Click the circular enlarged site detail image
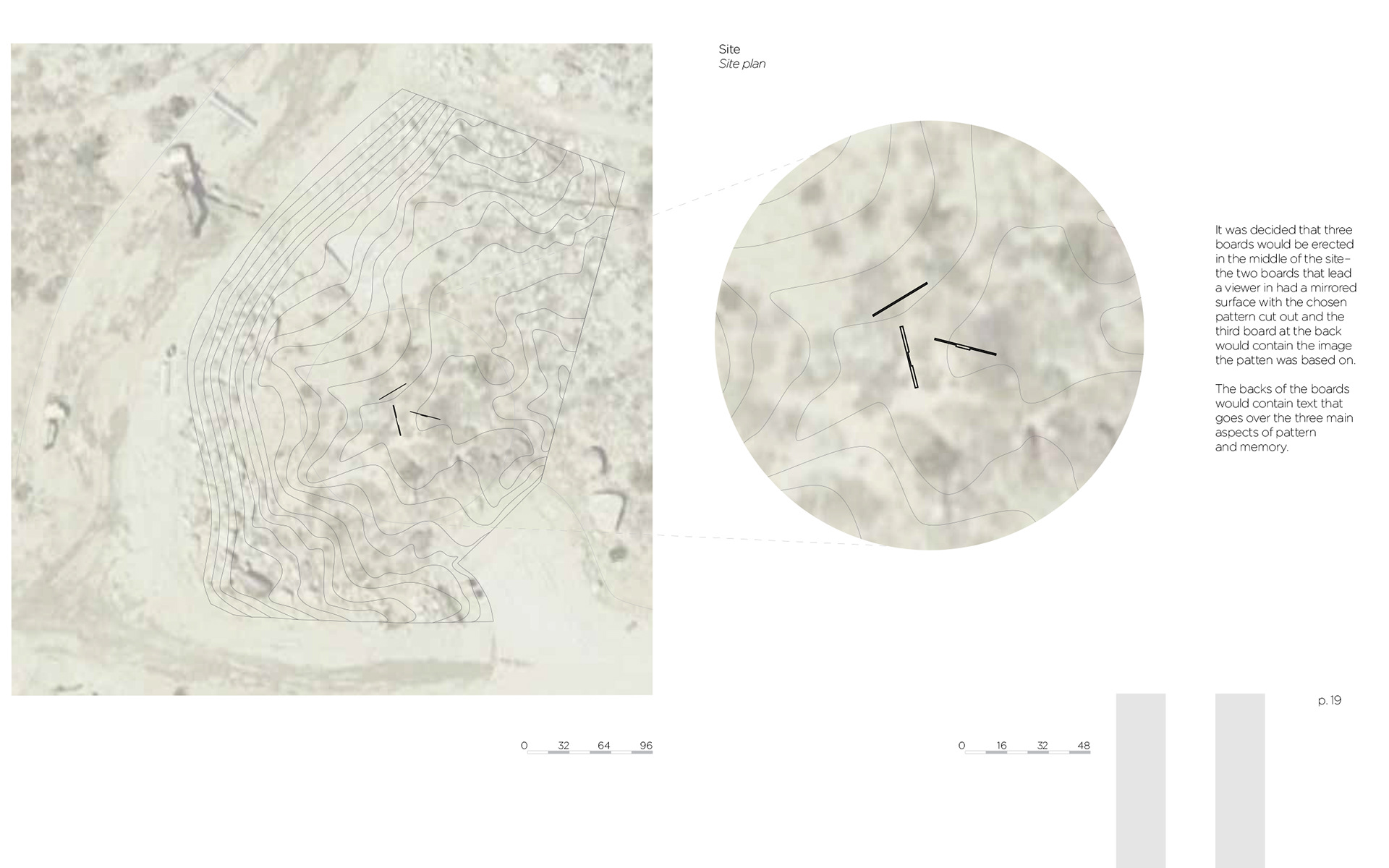The width and height of the screenshot is (1389, 868). click(929, 335)
